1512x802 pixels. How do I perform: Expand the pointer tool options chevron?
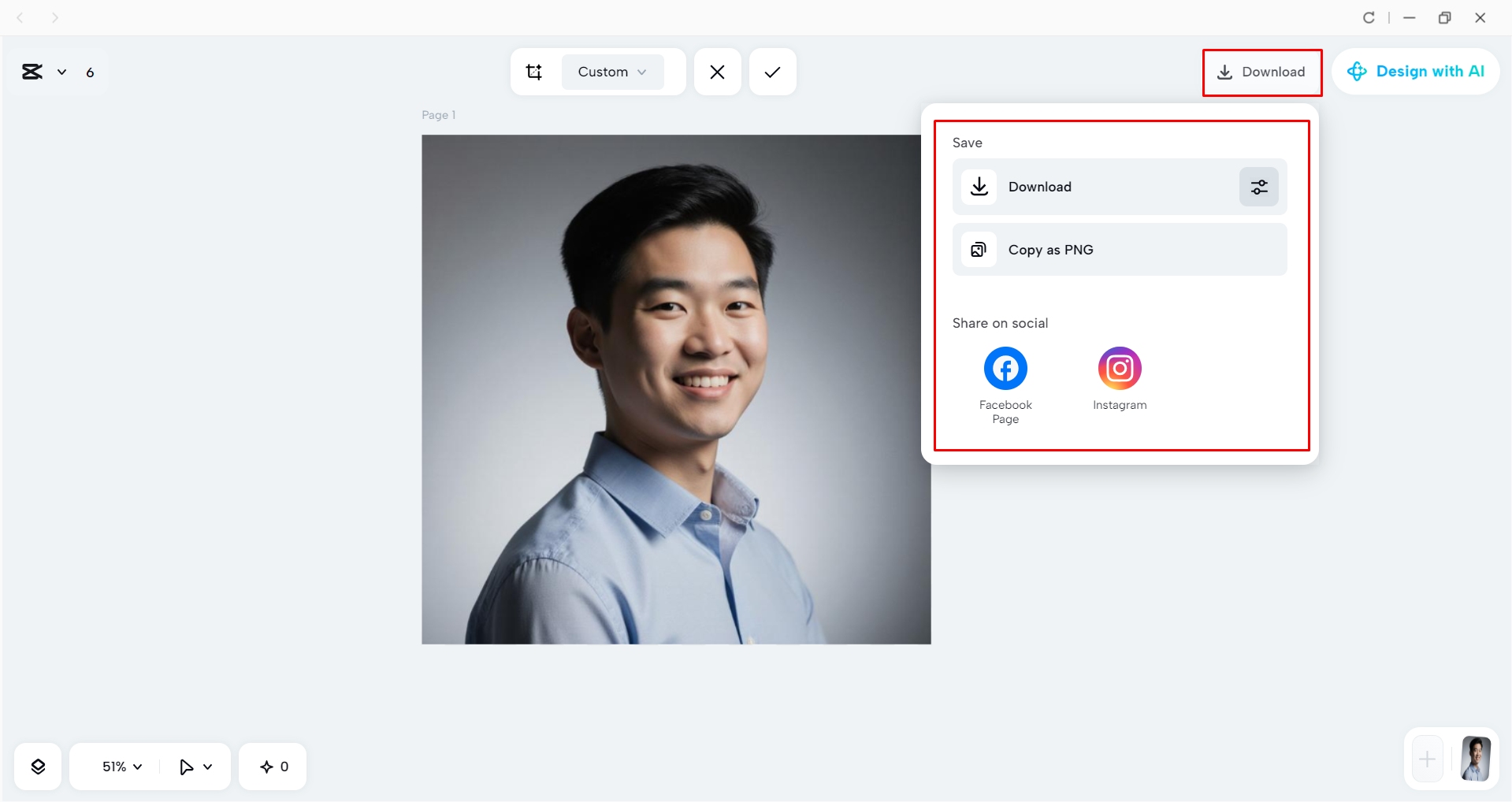click(x=208, y=767)
